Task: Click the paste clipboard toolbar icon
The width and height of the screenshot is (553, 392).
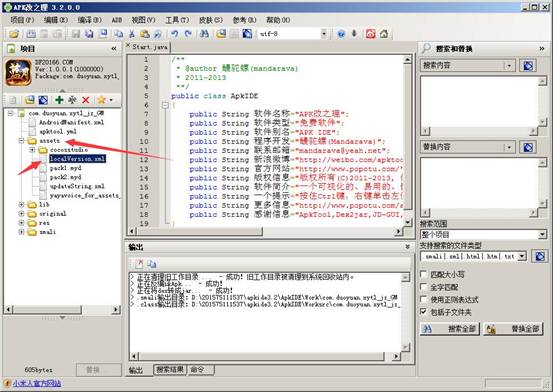Action: (x=145, y=34)
